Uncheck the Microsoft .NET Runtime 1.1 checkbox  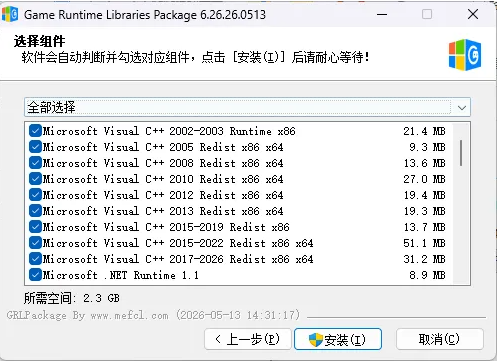click(x=35, y=275)
